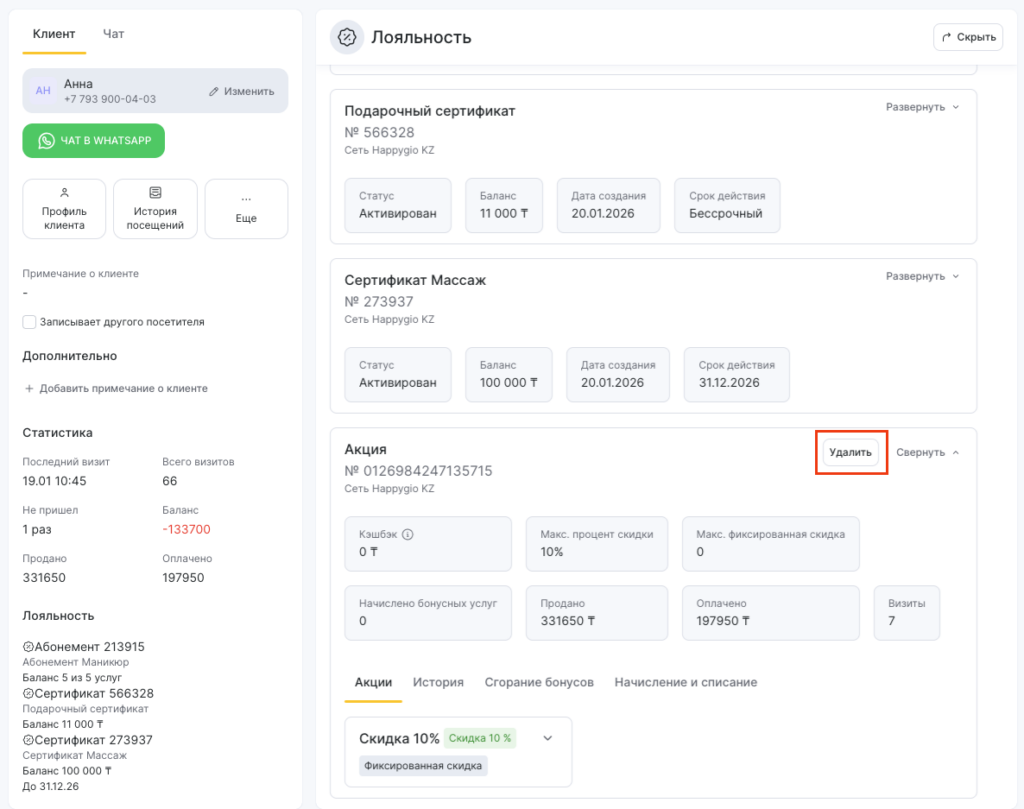Viewport: 1024px width, 809px height.
Task: Expand the Скидка 10% chevron
Action: click(x=547, y=739)
